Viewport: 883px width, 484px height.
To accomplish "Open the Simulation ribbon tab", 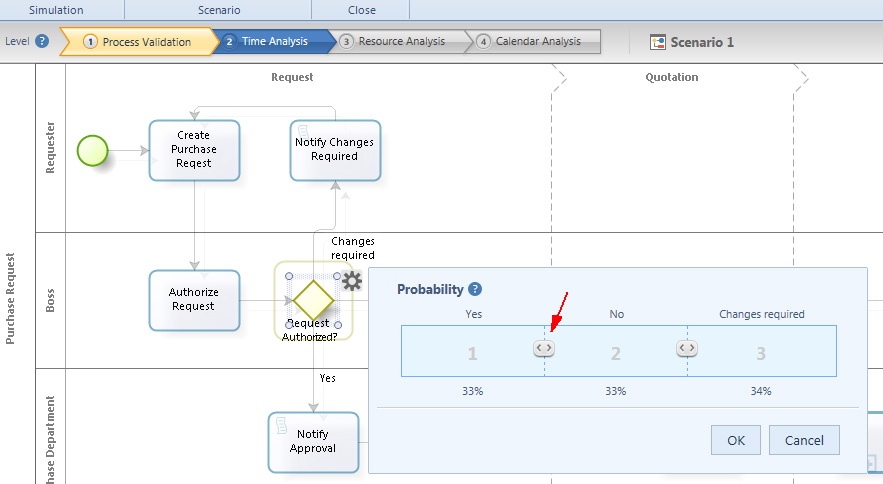I will pos(56,10).
